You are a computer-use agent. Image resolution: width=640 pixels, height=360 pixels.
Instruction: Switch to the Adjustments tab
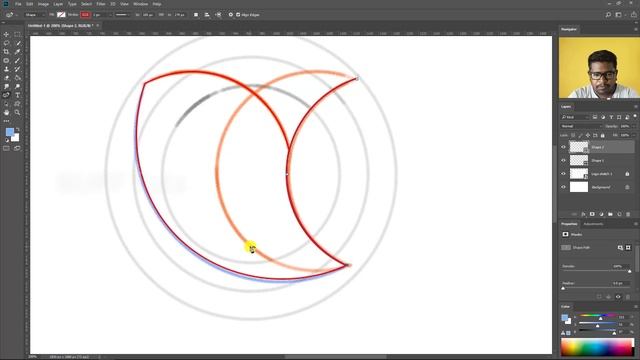(593, 224)
